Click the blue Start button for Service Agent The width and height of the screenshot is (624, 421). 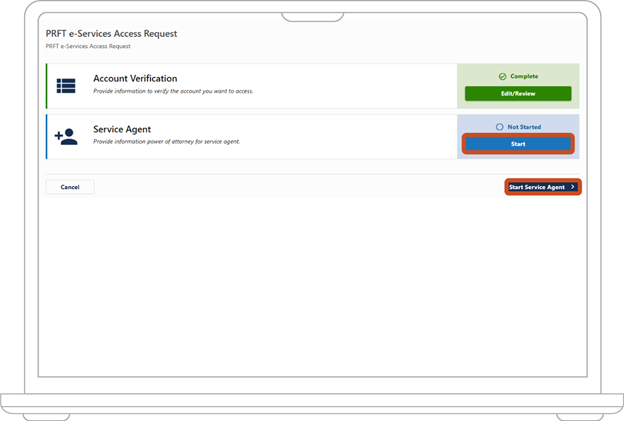[518, 144]
